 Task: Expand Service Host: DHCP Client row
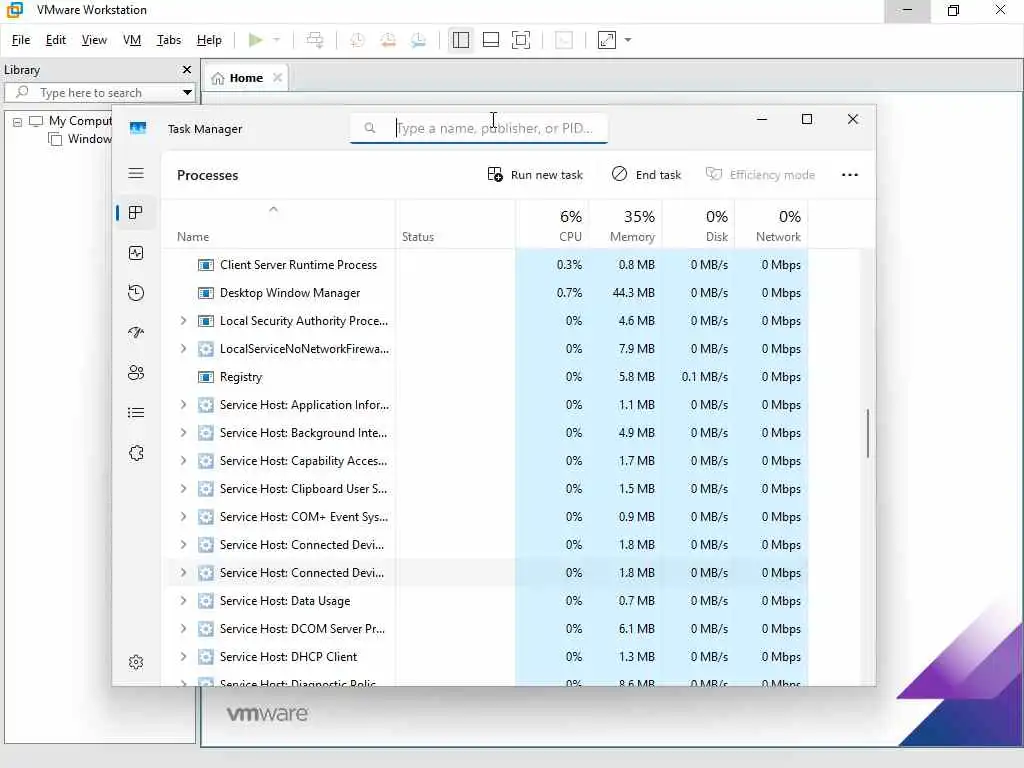pyautogui.click(x=183, y=656)
